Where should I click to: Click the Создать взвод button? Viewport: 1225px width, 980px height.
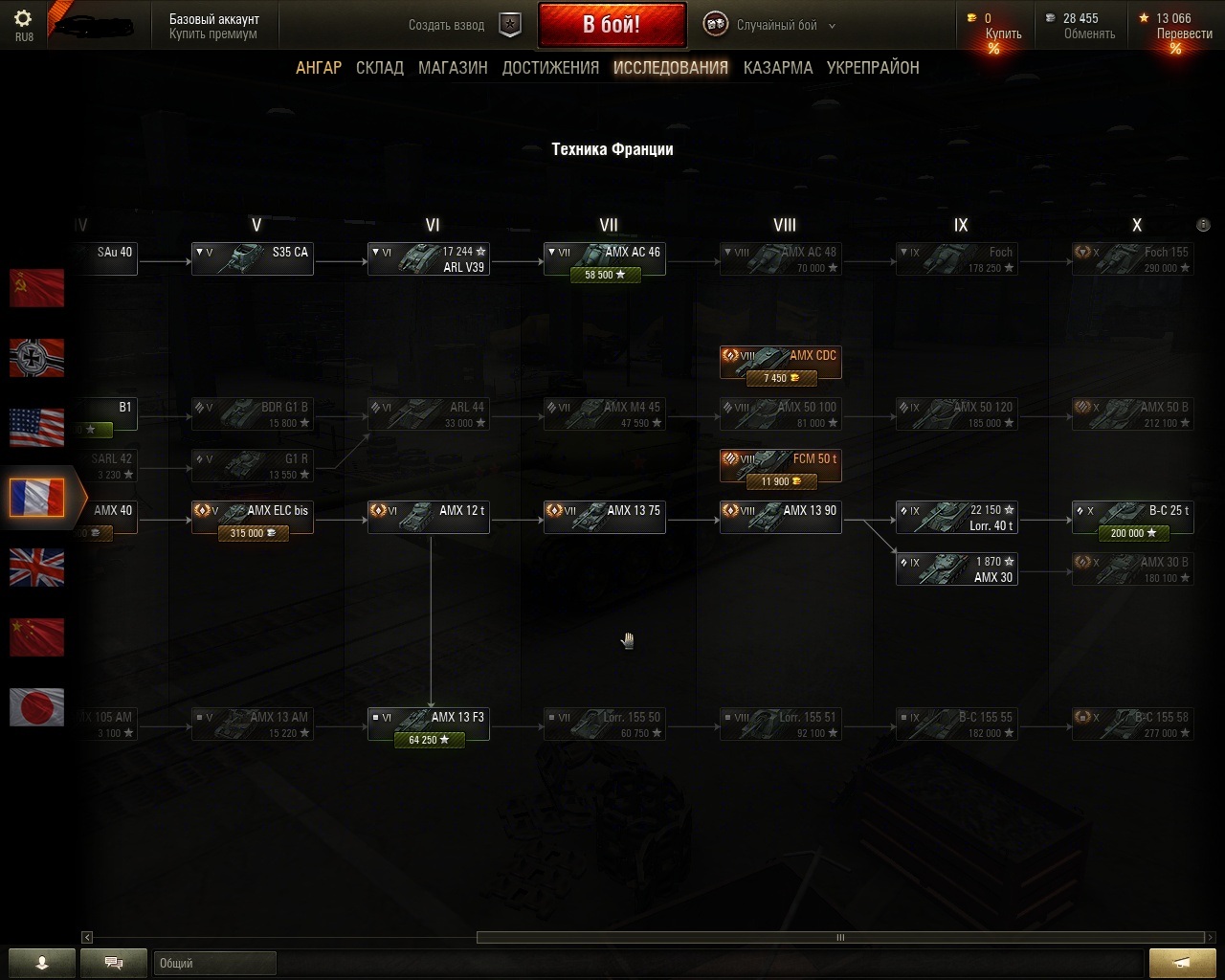446,25
